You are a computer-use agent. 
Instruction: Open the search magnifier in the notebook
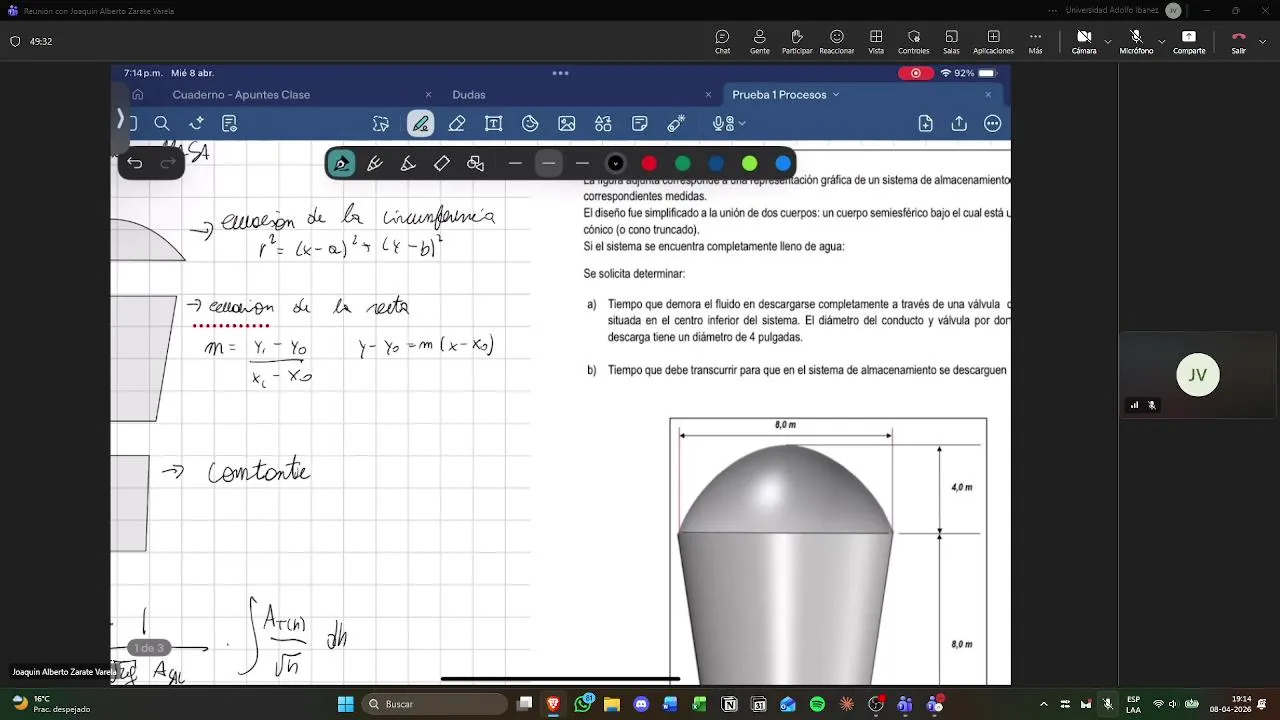[x=162, y=124]
